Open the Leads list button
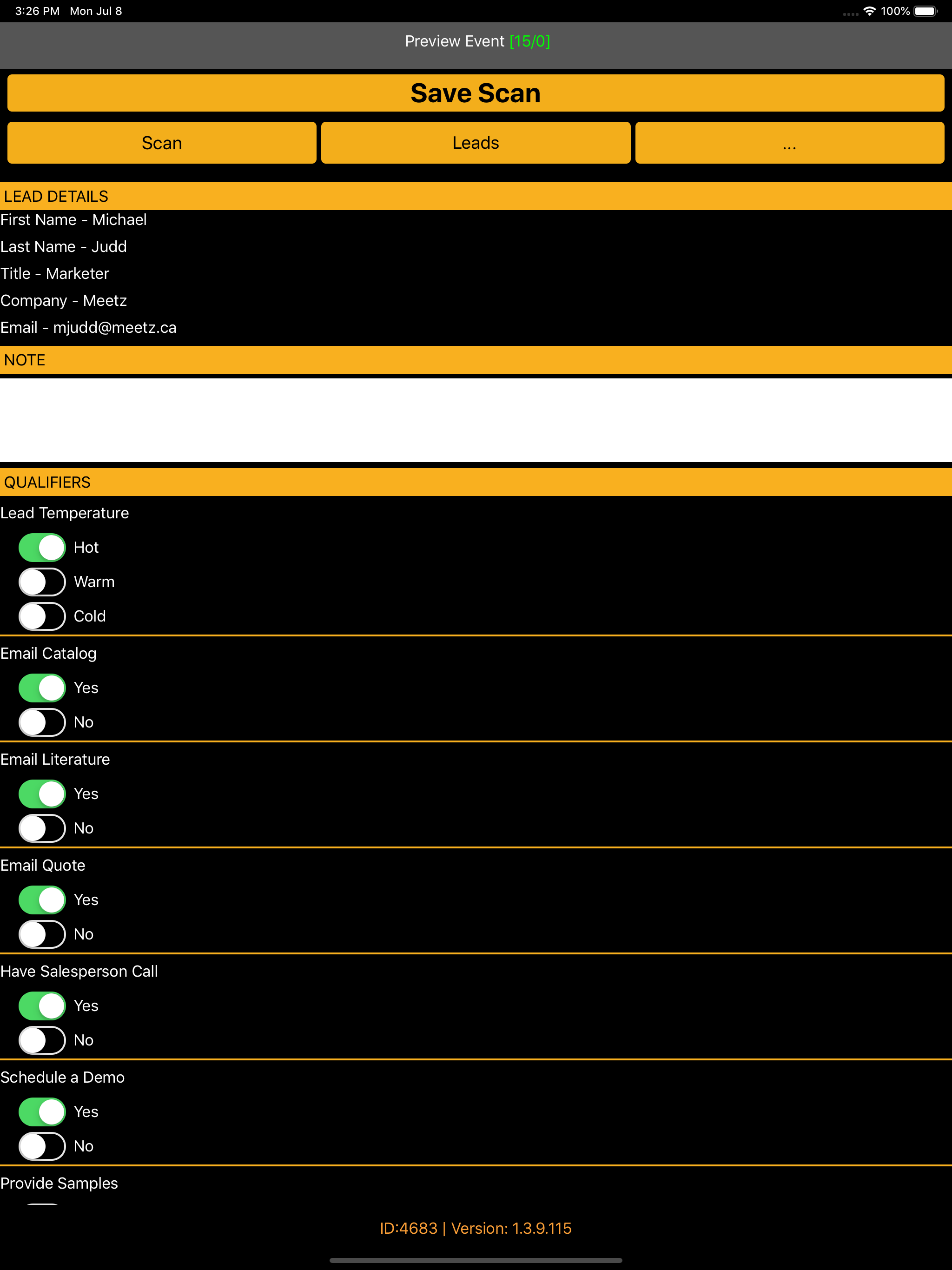Image resolution: width=952 pixels, height=1270 pixels. [x=476, y=143]
